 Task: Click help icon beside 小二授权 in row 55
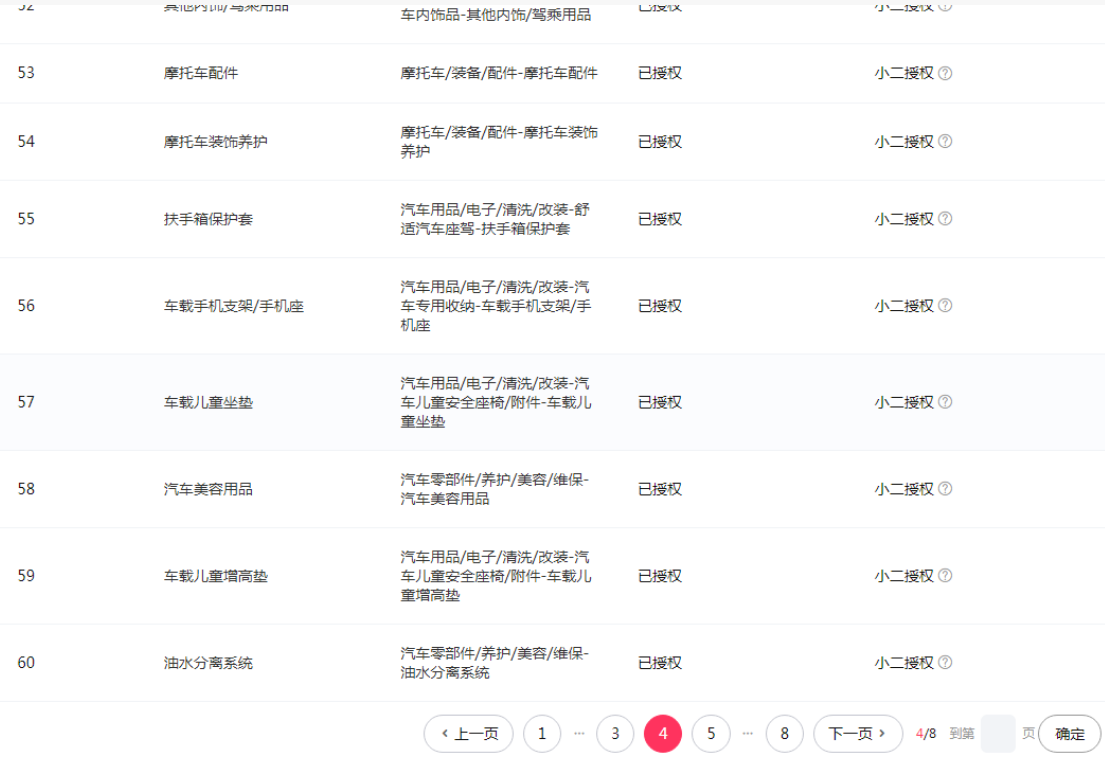click(x=945, y=219)
